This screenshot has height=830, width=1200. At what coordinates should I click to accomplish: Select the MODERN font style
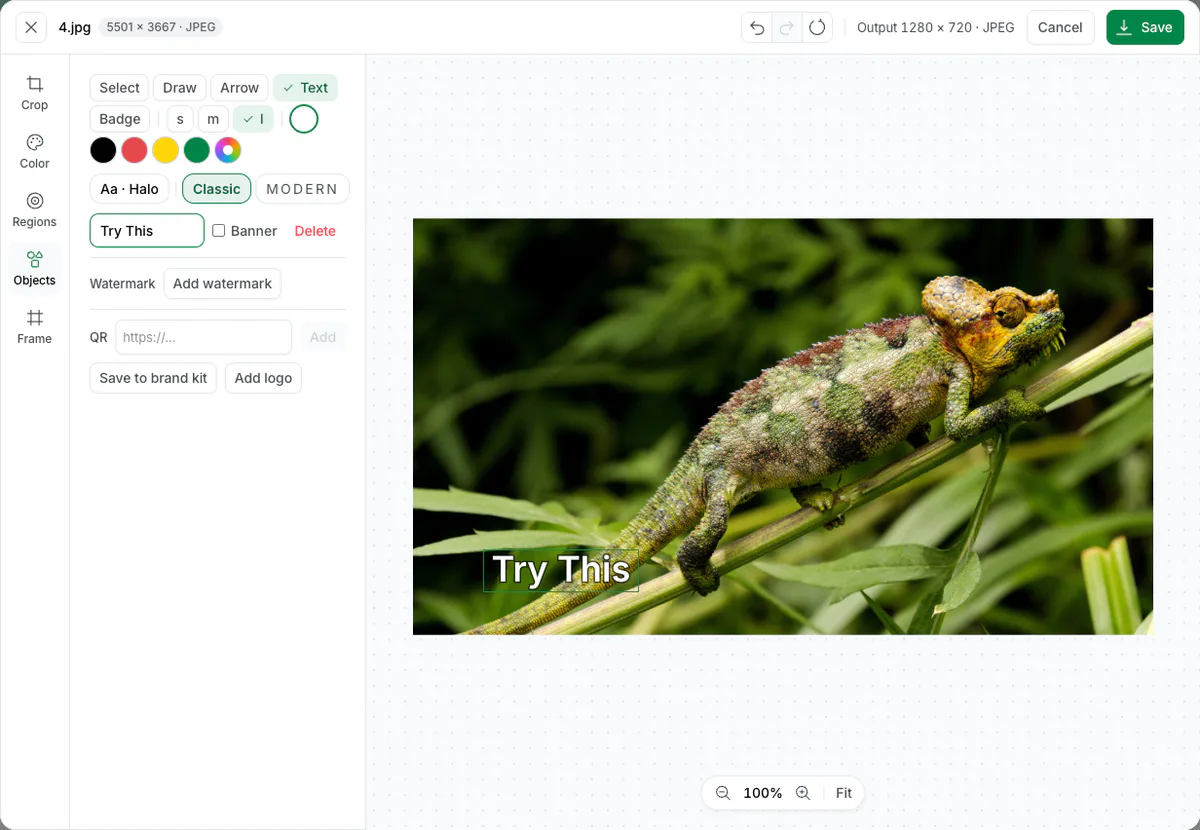tap(302, 189)
